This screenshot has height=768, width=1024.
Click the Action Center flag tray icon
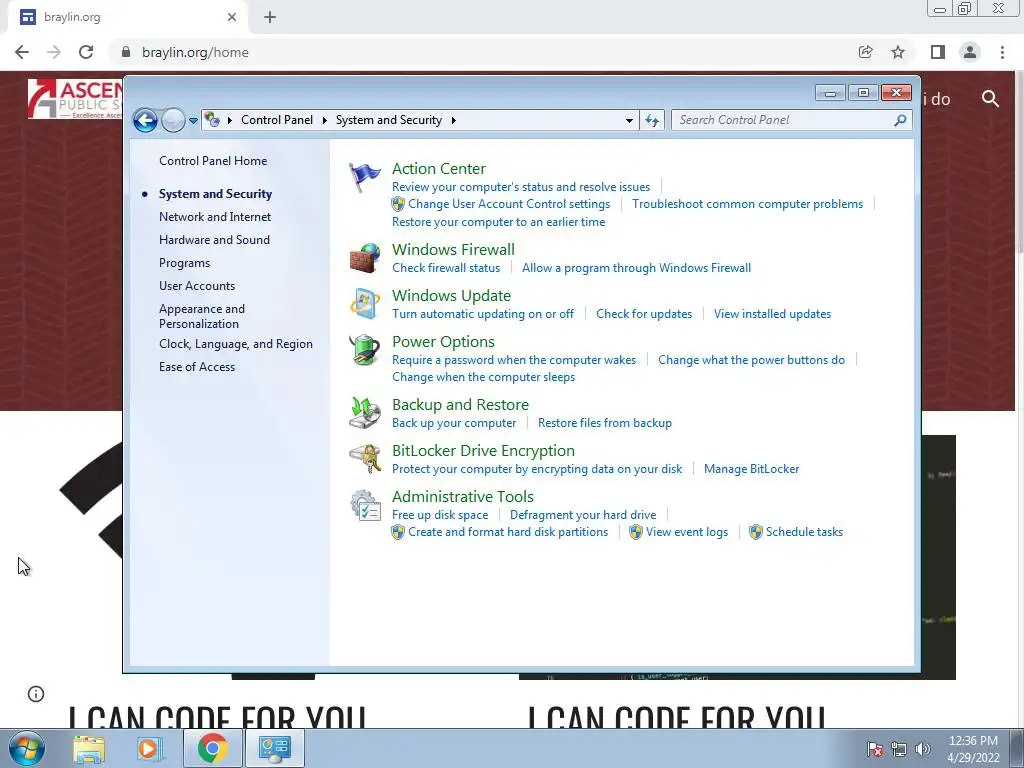[874, 749]
